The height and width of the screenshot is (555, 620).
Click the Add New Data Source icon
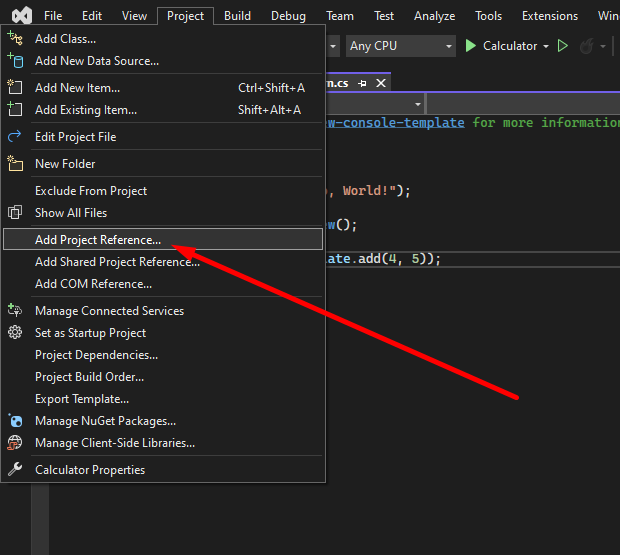click(15, 61)
